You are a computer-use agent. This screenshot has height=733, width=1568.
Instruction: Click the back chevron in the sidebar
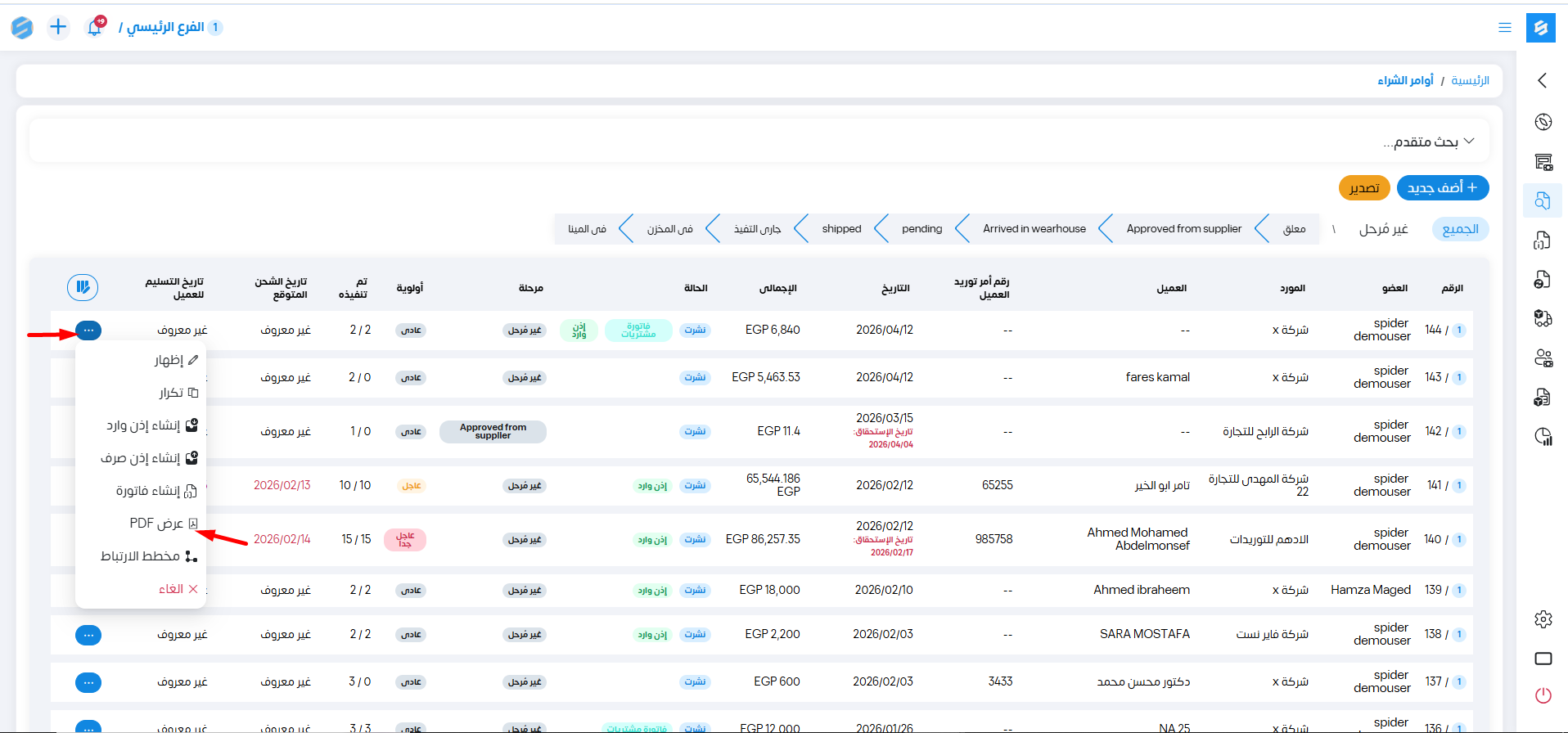tap(1543, 80)
